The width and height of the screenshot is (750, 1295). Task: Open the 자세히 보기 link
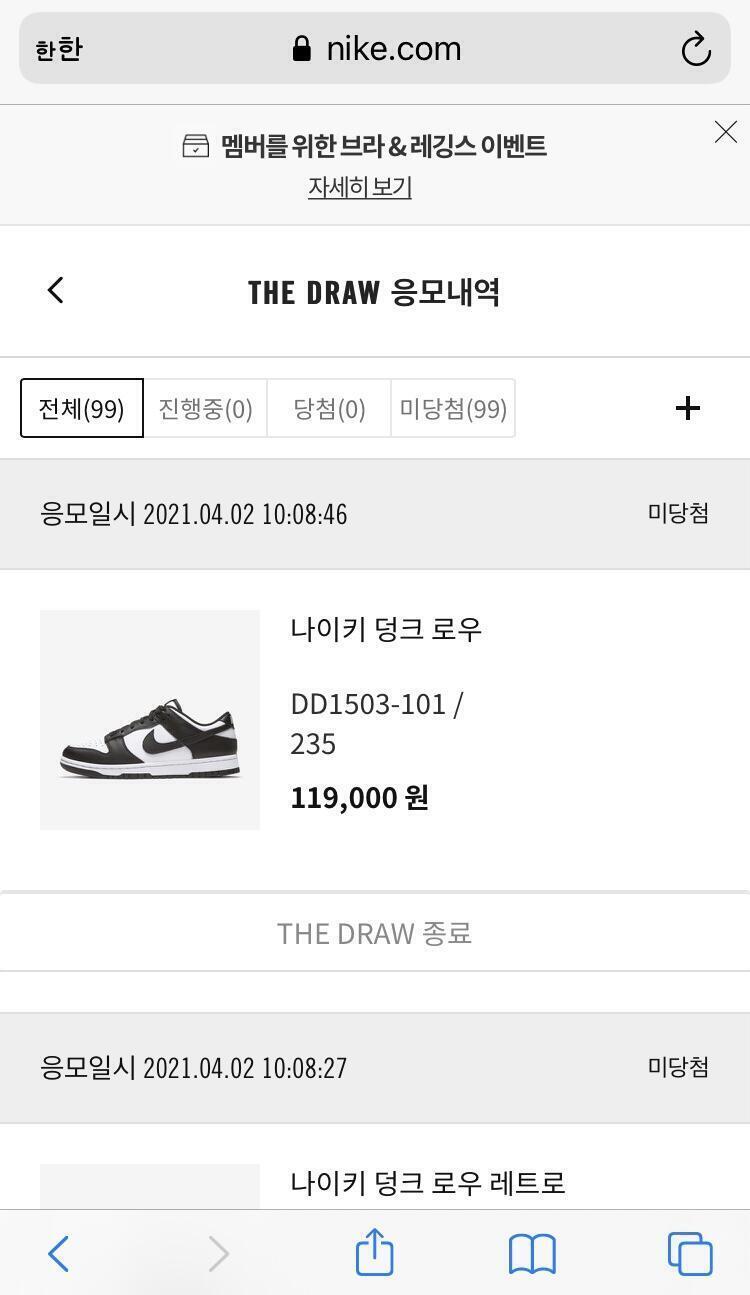(x=359, y=187)
